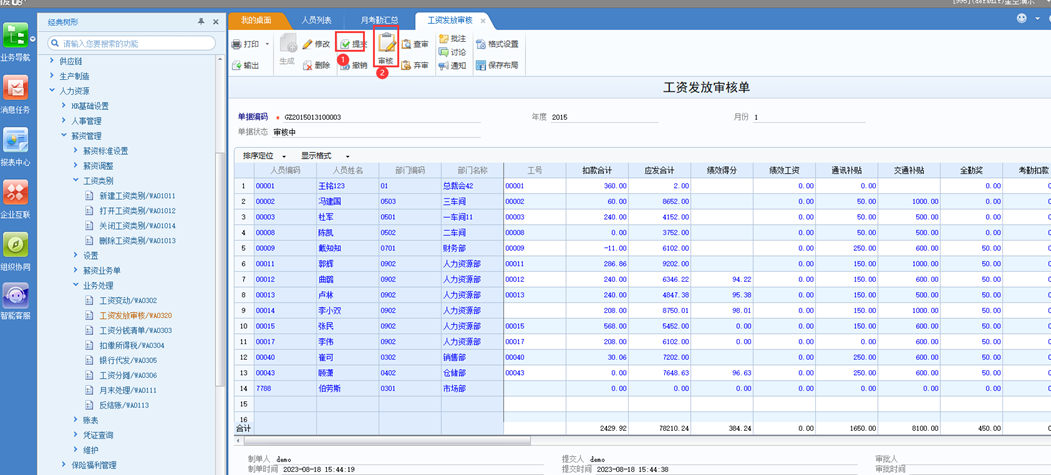Close the 经典树形 tree panel
This screenshot has height=475, width=1051.
215,22
